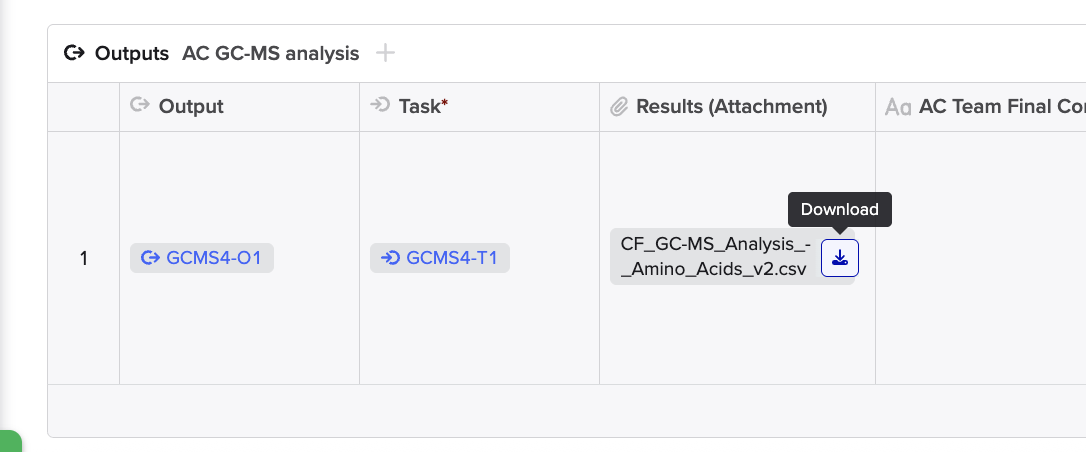Click the Task column header icon

pyautogui.click(x=380, y=105)
